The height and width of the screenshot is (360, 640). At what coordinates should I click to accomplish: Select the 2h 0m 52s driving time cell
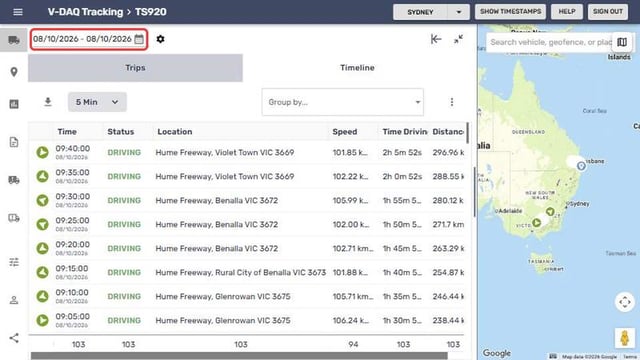(x=402, y=176)
